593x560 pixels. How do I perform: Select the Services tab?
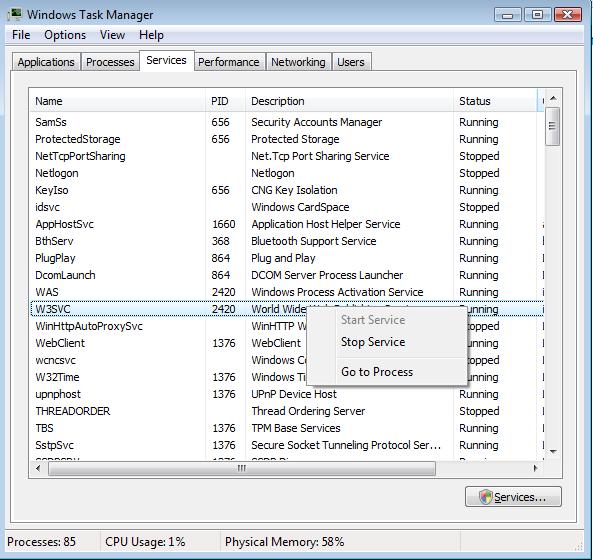pos(166,60)
